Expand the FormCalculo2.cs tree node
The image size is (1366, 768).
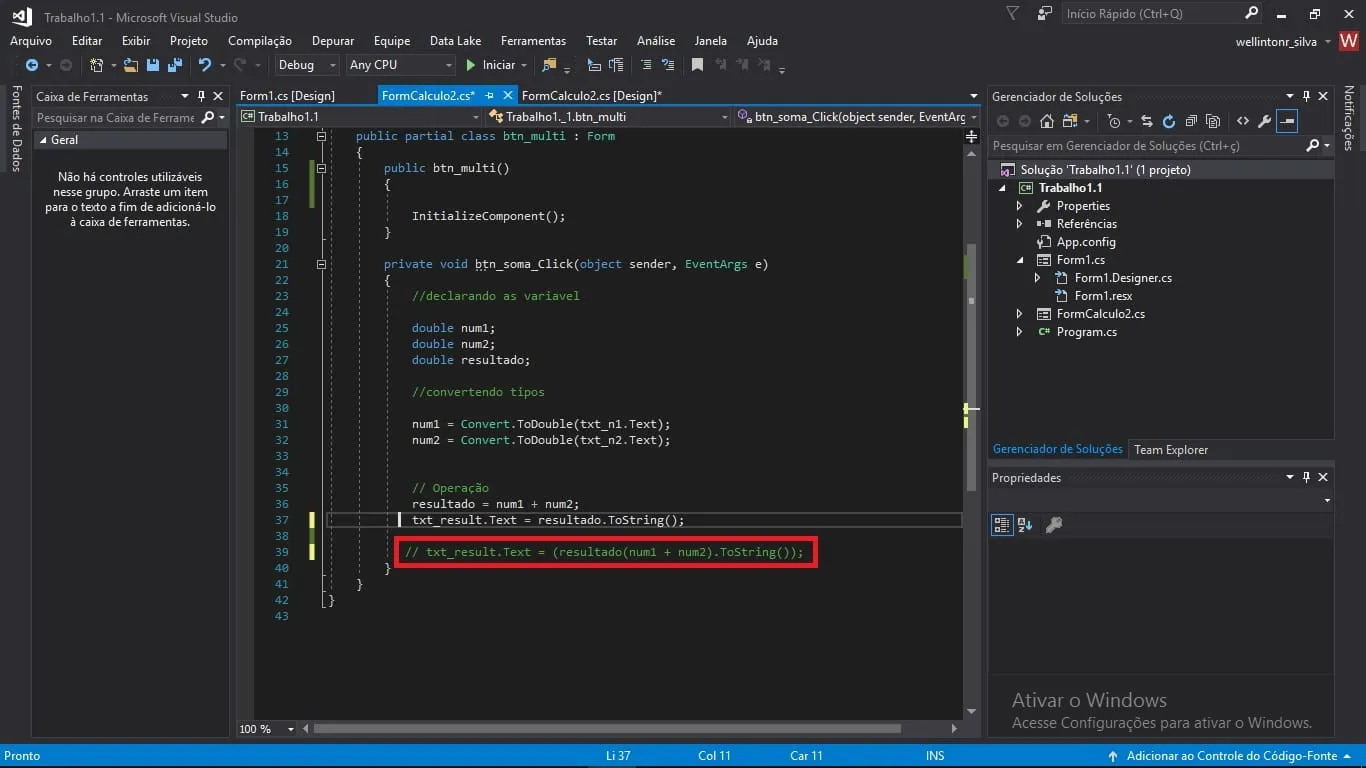[x=1019, y=314]
